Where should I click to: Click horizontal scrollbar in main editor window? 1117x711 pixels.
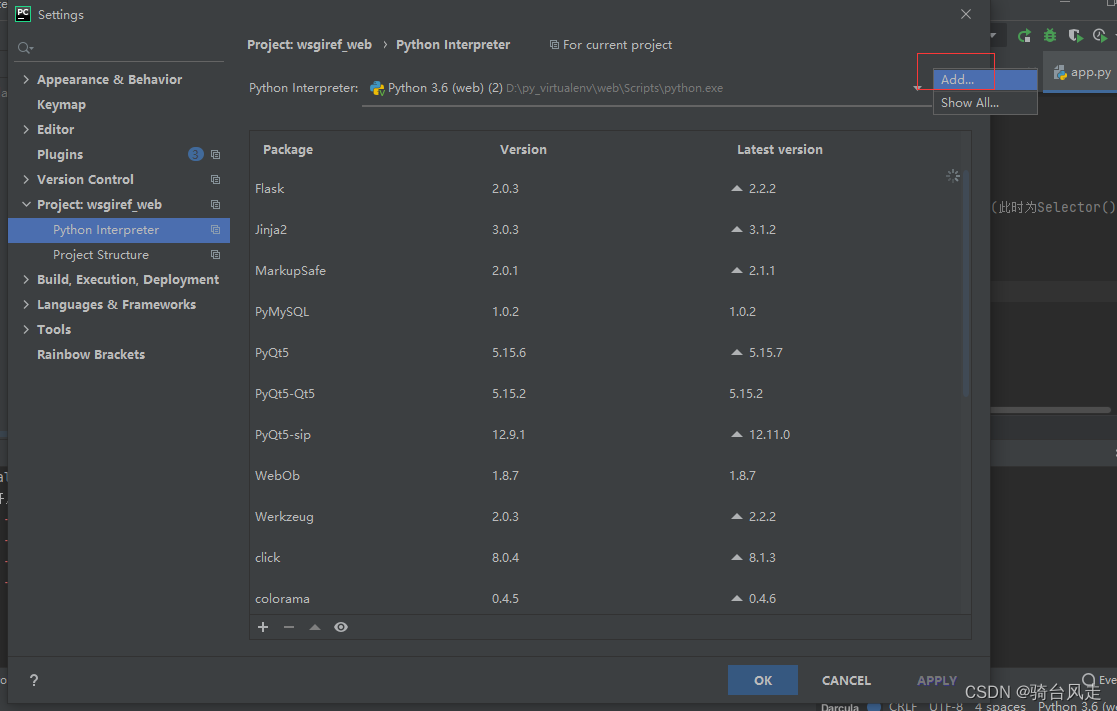(1050, 410)
